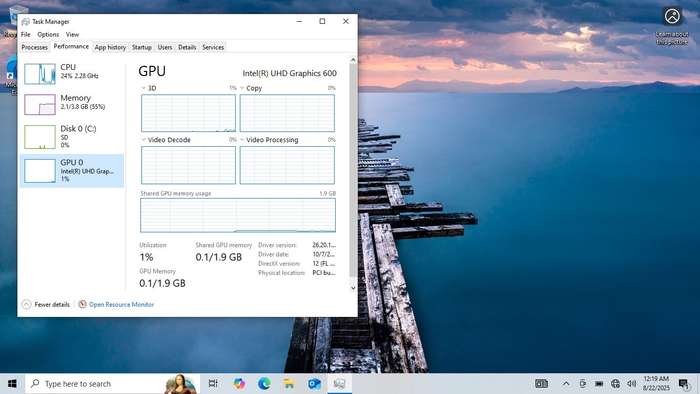Click the scrollbar up arrow in Task Manager

[x=353, y=59]
